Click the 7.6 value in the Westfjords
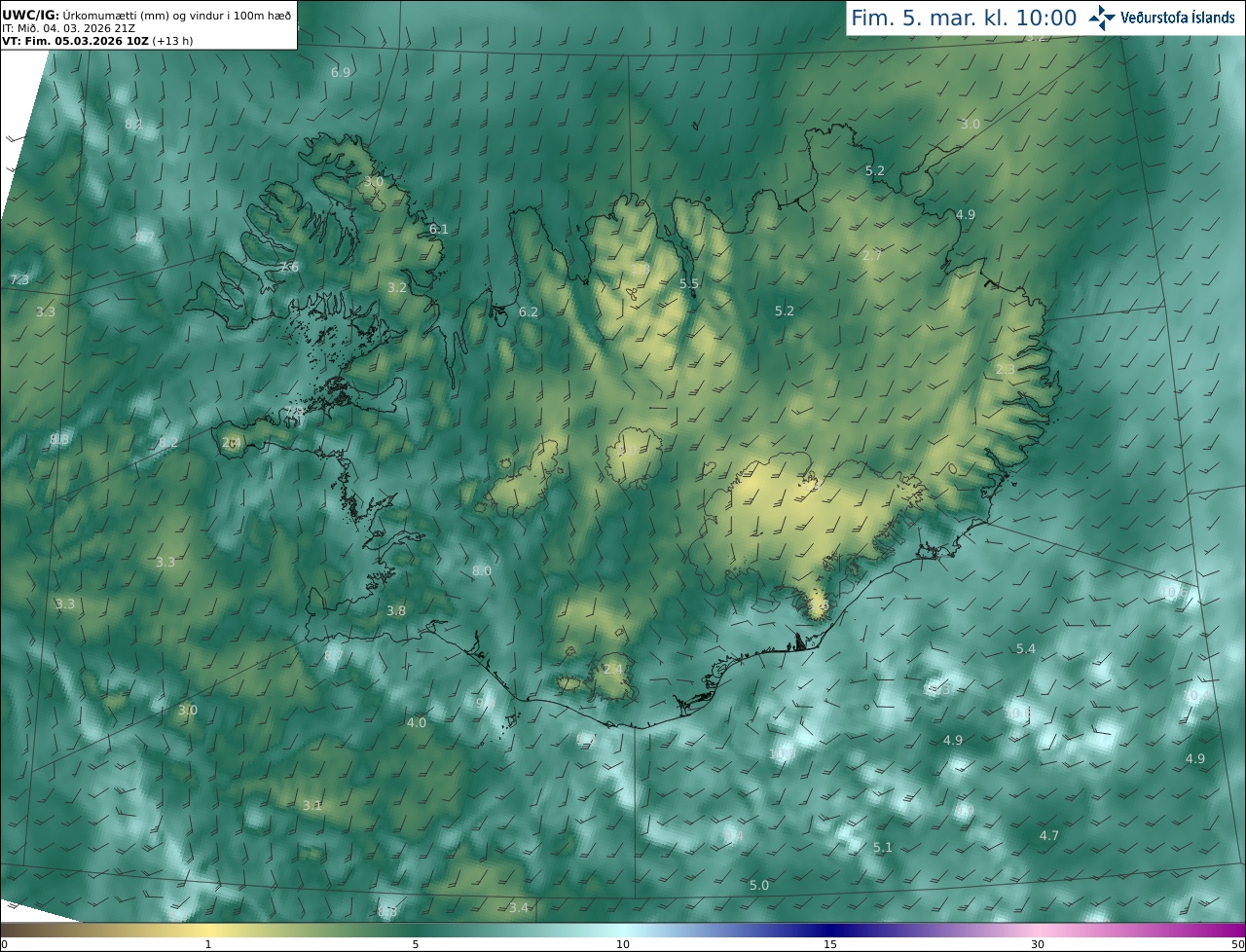1246x952 pixels. click(289, 267)
